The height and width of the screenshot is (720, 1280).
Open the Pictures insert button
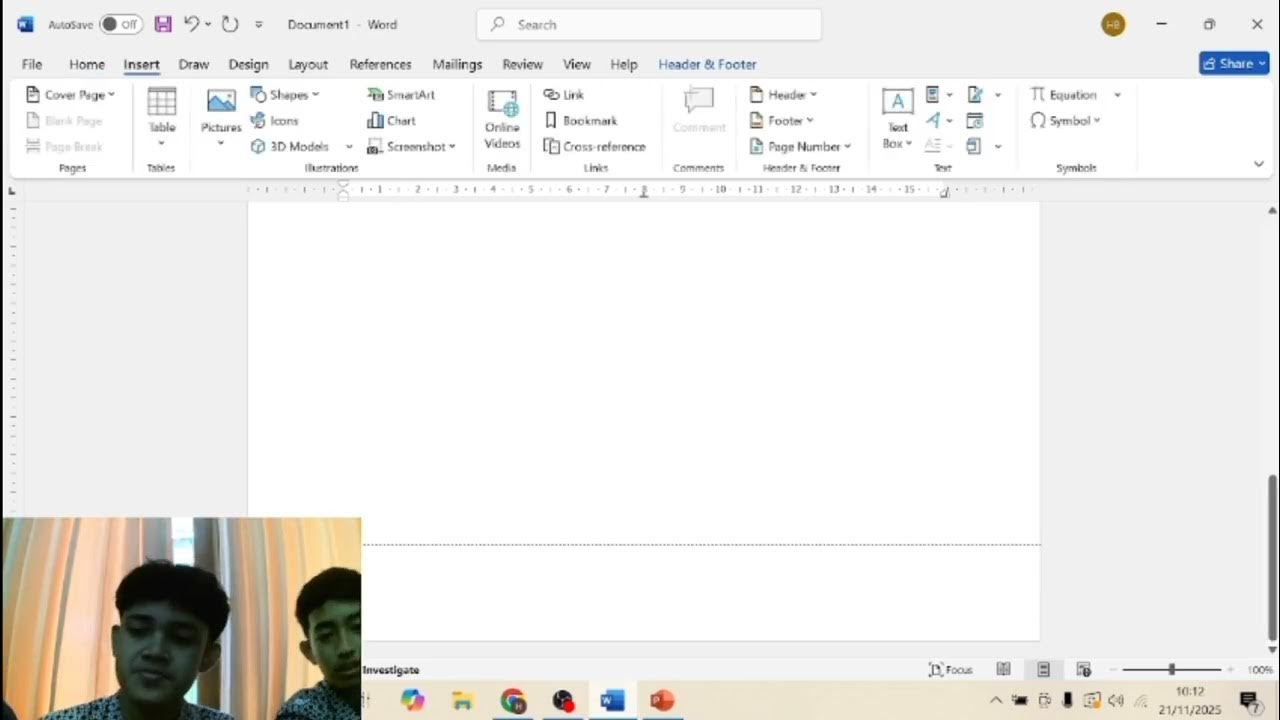pos(221,118)
